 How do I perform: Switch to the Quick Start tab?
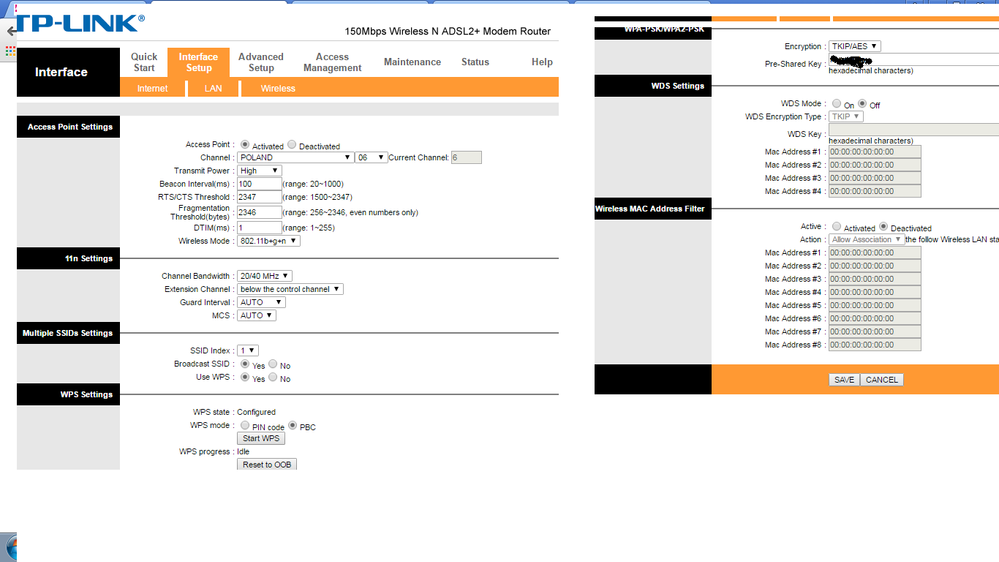(144, 62)
